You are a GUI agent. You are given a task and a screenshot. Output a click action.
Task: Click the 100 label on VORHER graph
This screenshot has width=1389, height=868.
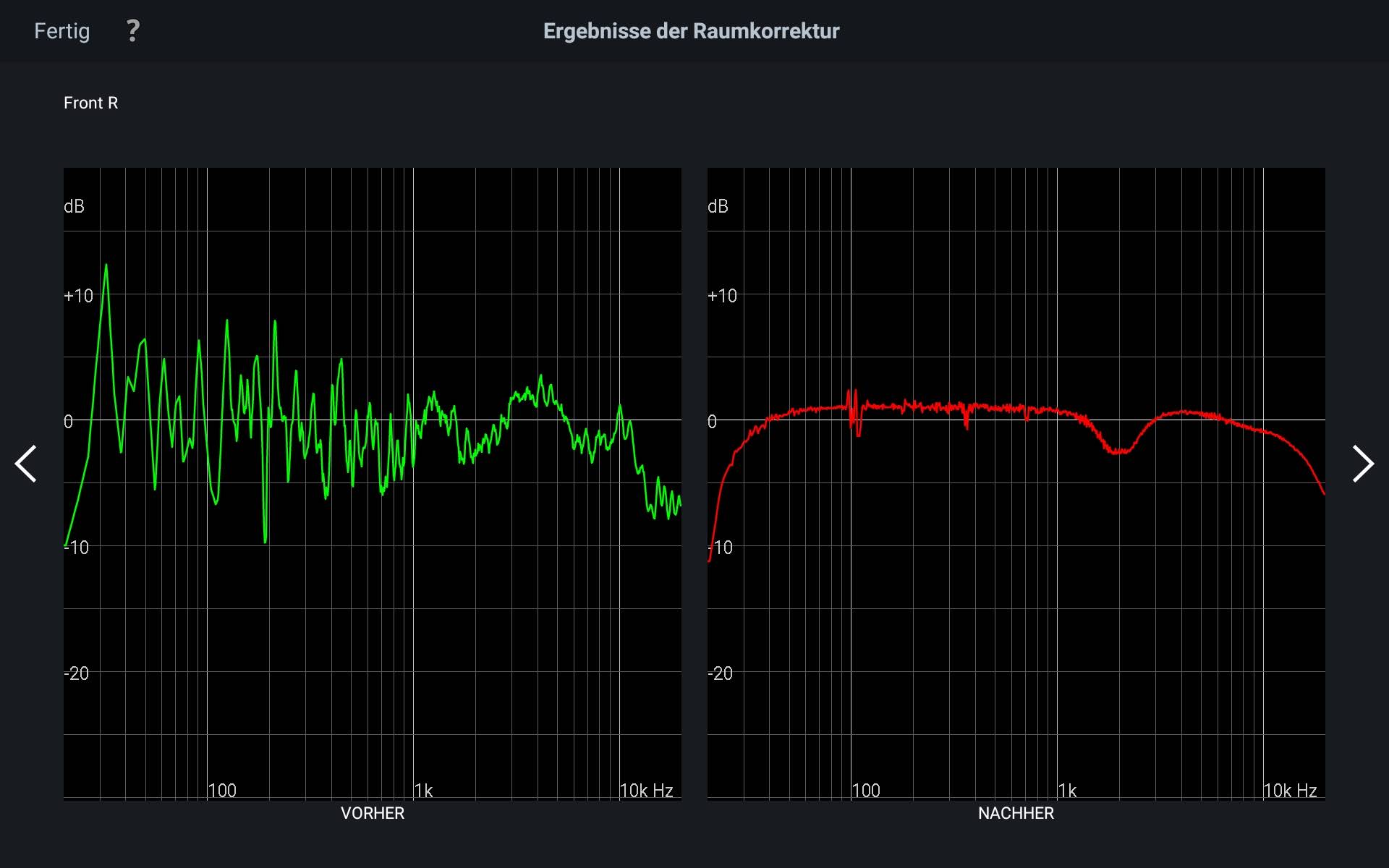tap(222, 791)
